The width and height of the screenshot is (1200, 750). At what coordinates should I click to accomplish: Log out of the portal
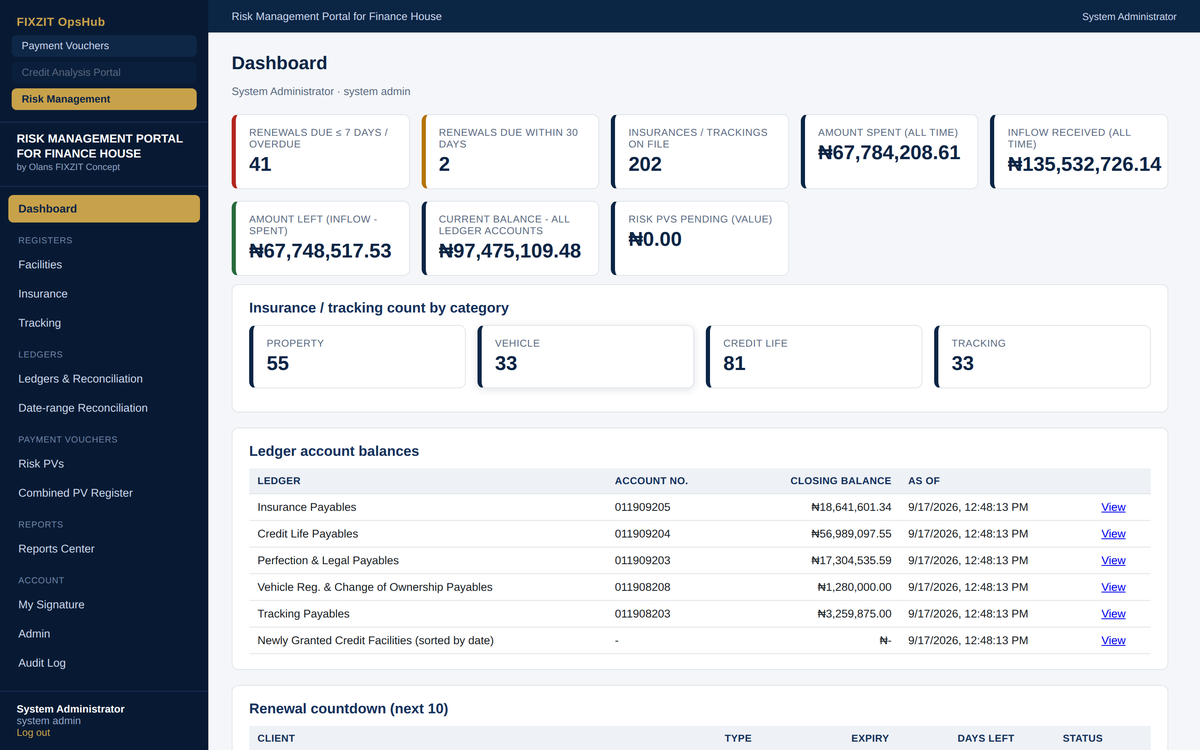pos(33,732)
